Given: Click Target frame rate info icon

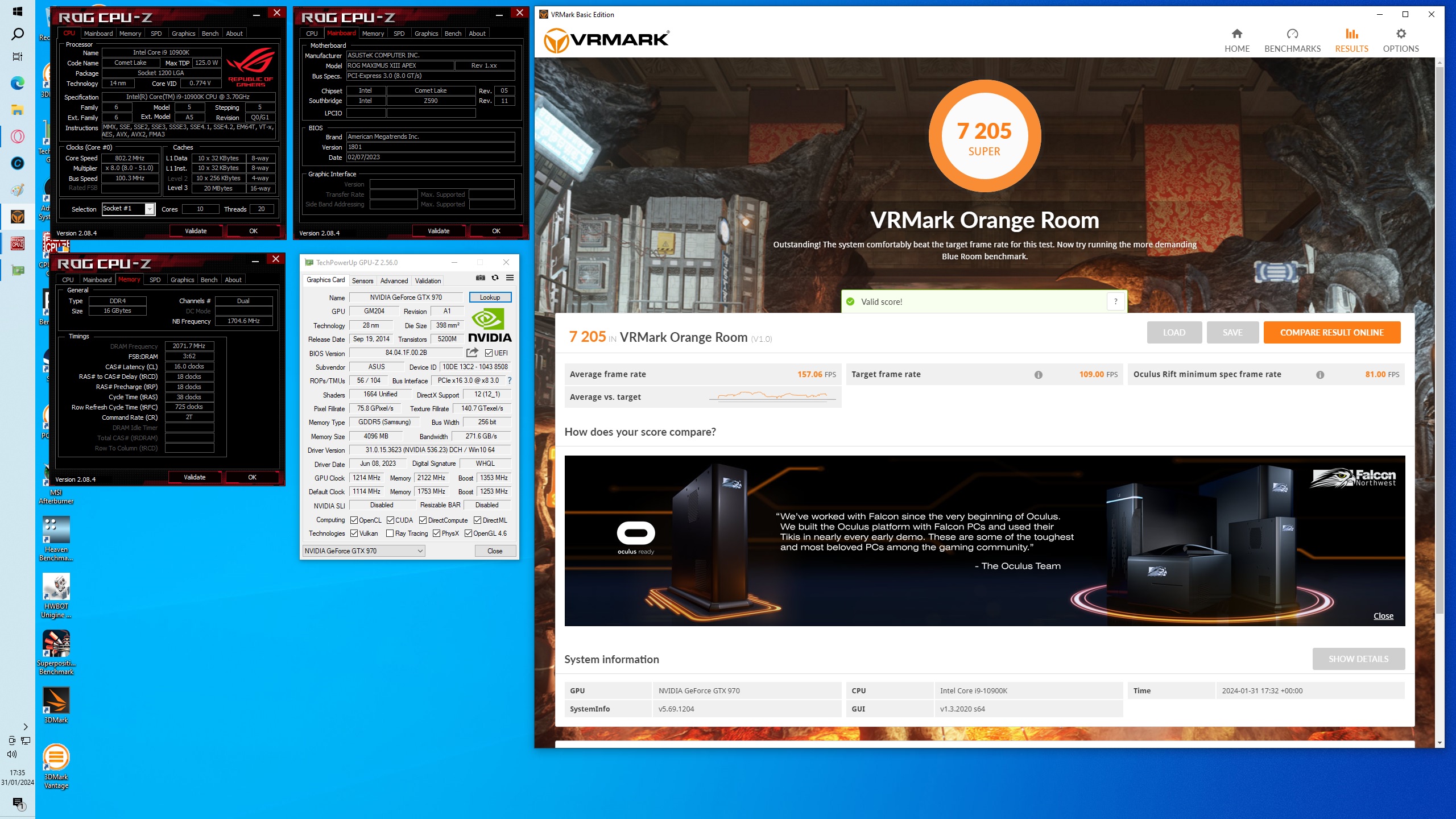Looking at the screenshot, I should pos(1039,375).
